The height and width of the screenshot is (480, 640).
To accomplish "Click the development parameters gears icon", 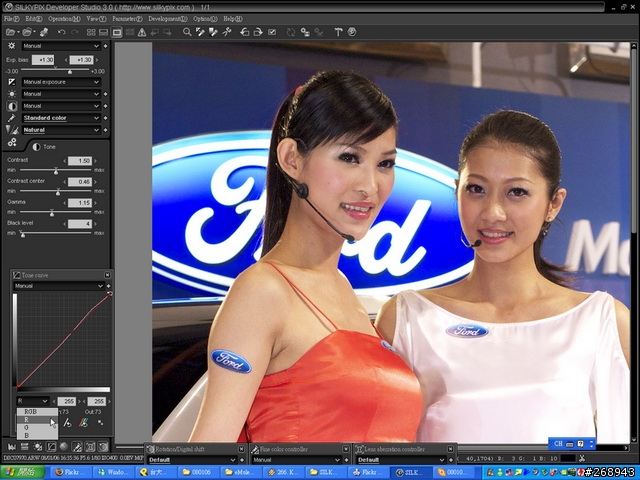I will pos(12,142).
